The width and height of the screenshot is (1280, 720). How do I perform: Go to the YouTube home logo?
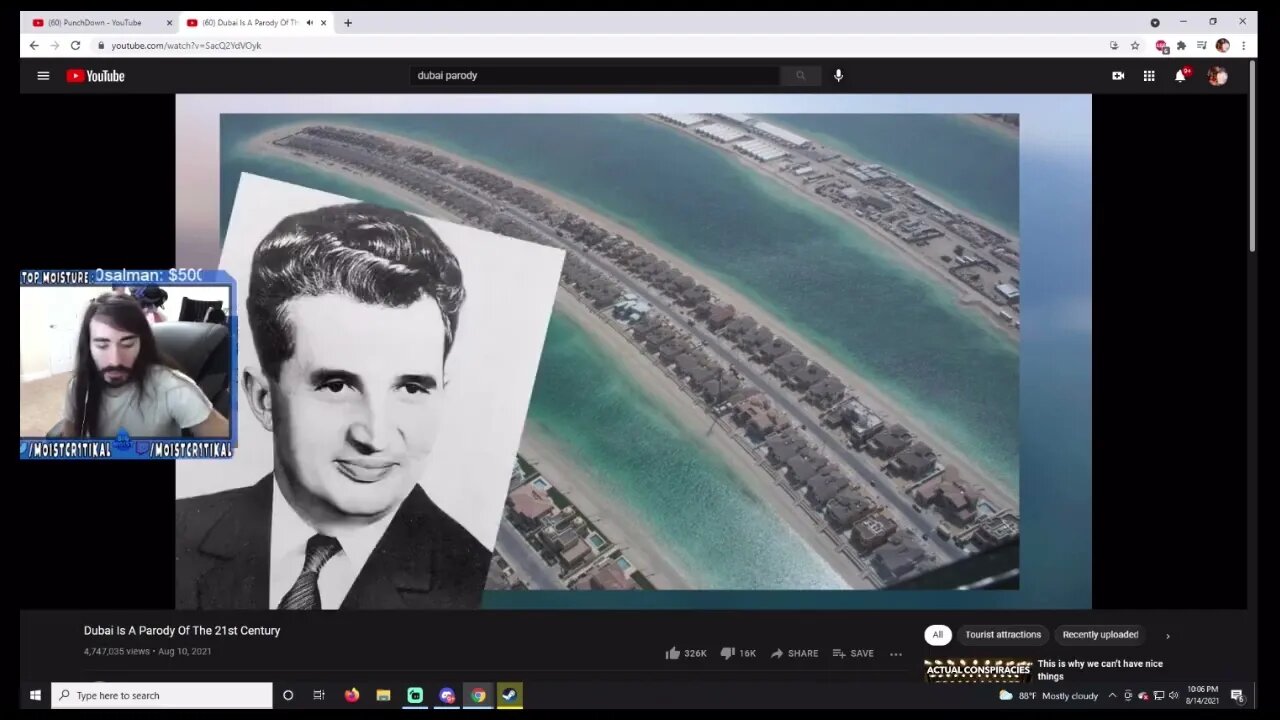point(96,76)
